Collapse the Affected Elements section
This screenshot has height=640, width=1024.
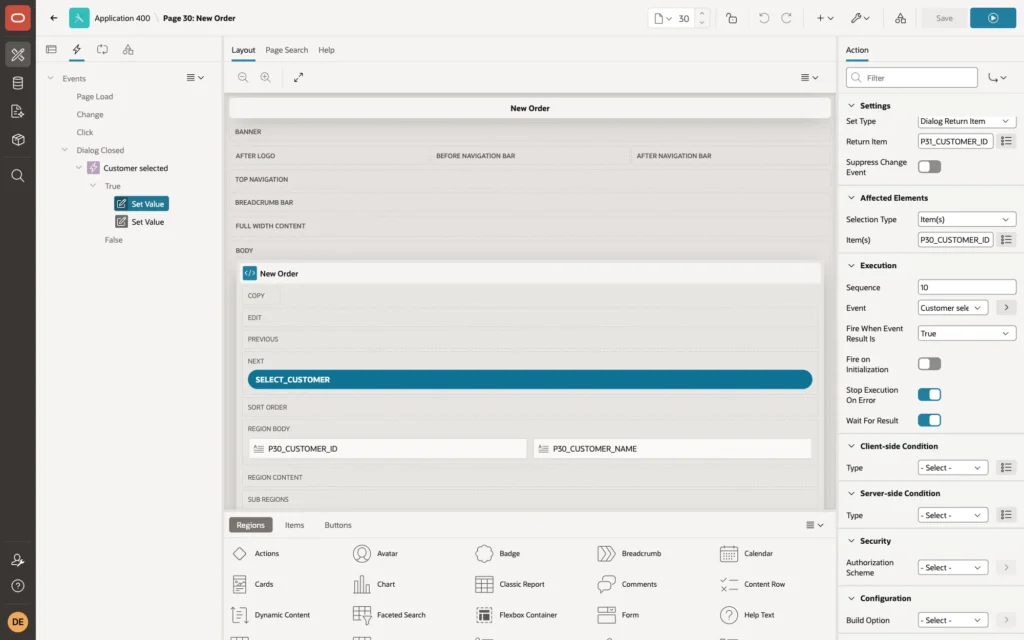[x=851, y=198]
